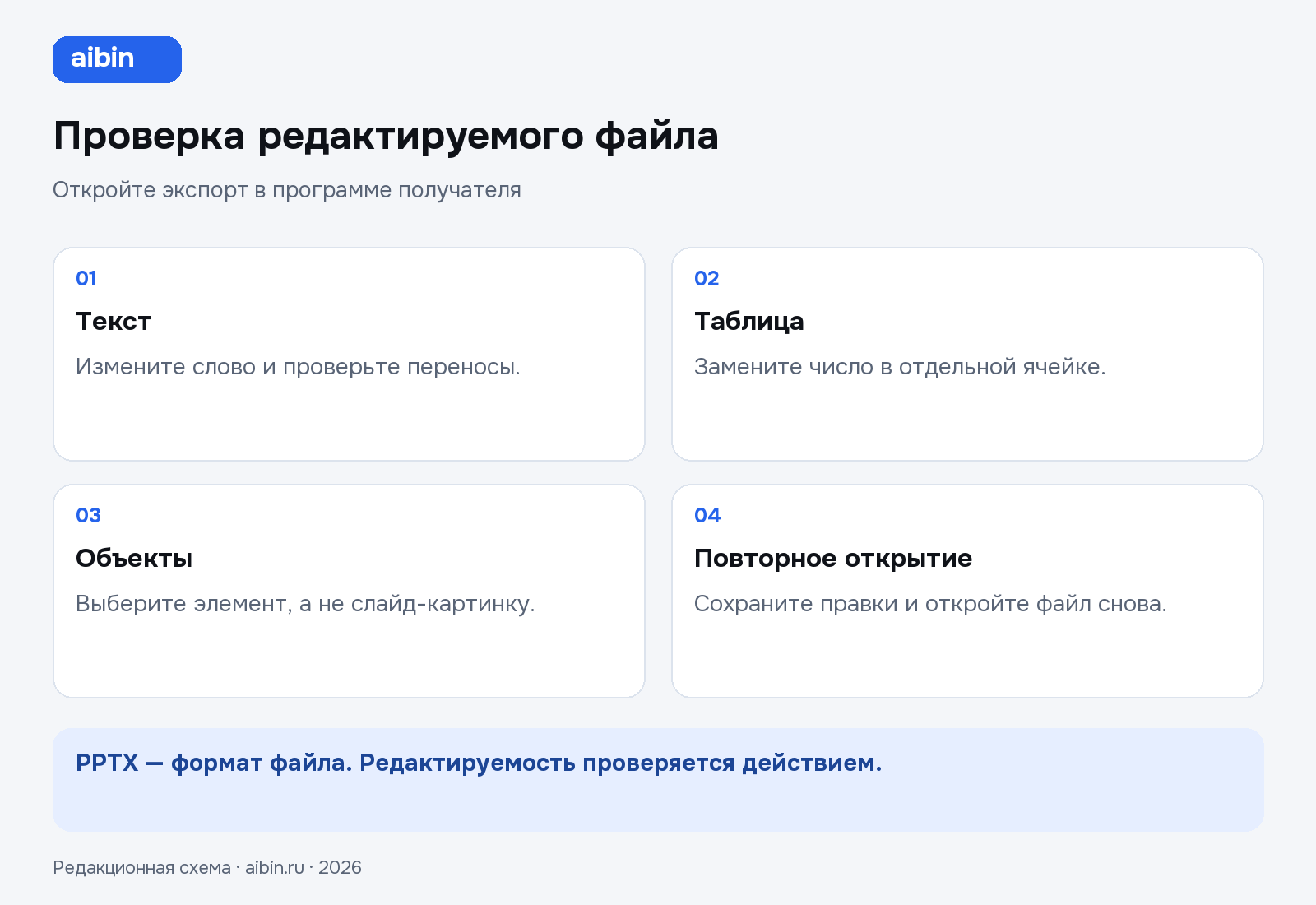Image resolution: width=1316 pixels, height=905 pixels.
Task: Click text "Выберите элемент, а не слайд-картинку."
Action: [305, 604]
